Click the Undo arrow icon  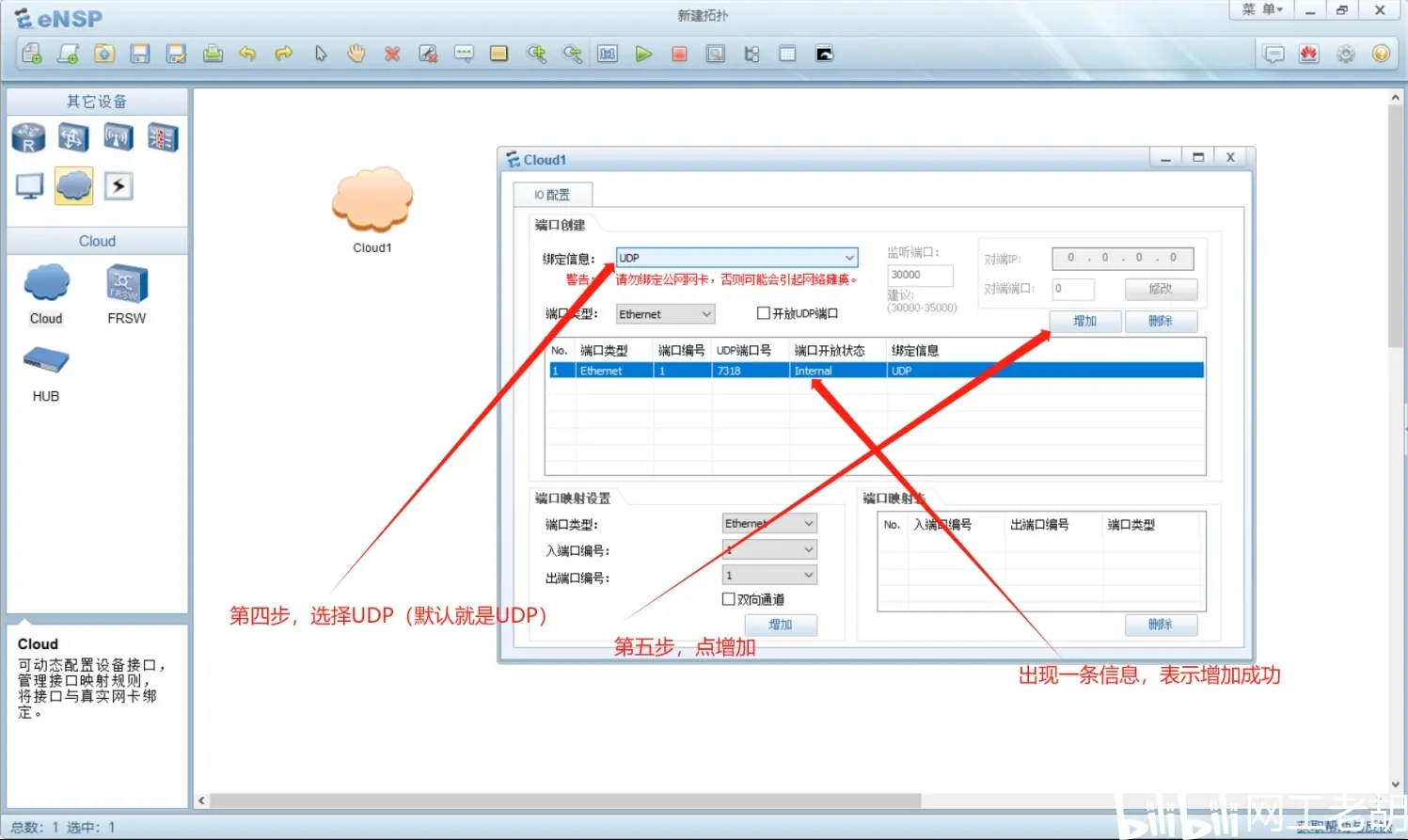247,54
